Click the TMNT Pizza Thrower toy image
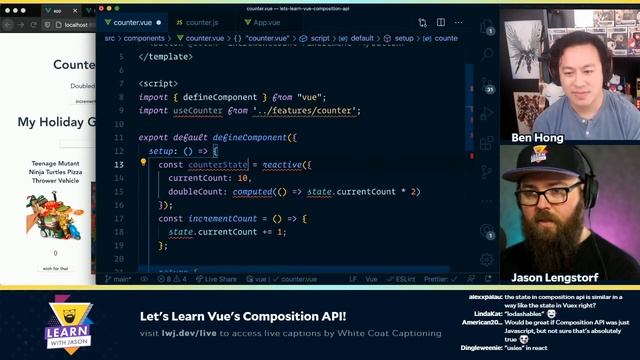 [55, 216]
